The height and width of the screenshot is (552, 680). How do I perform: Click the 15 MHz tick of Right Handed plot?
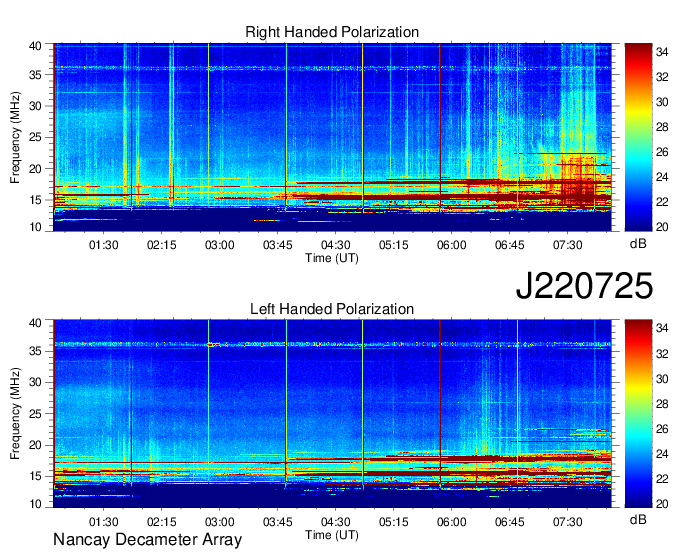[x=35, y=200]
